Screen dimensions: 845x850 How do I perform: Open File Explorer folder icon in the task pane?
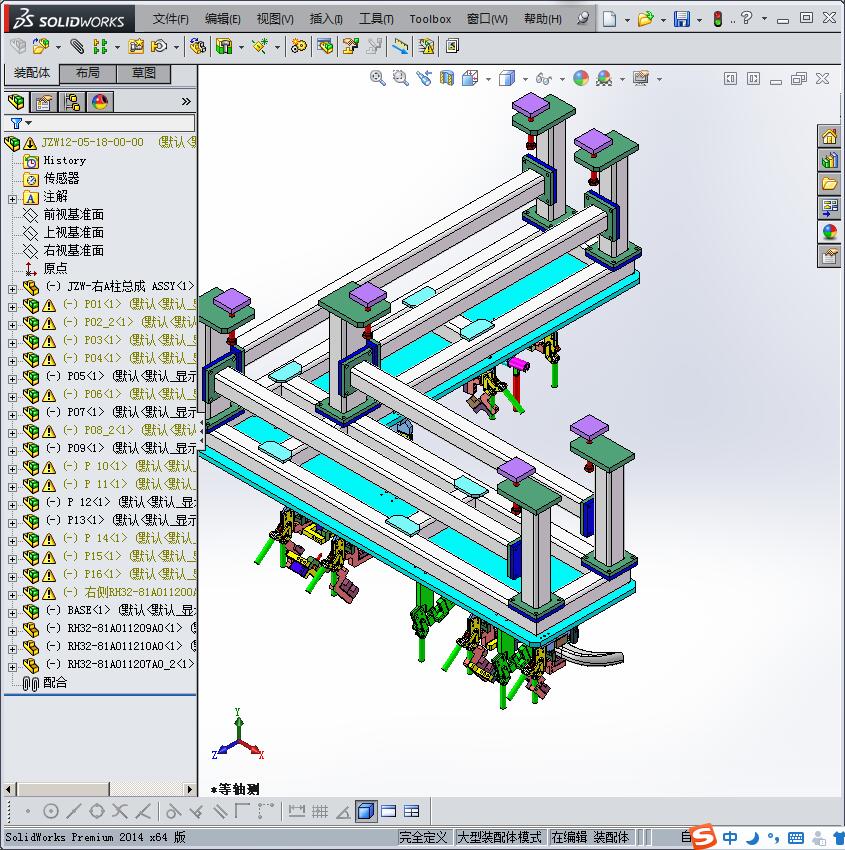829,184
